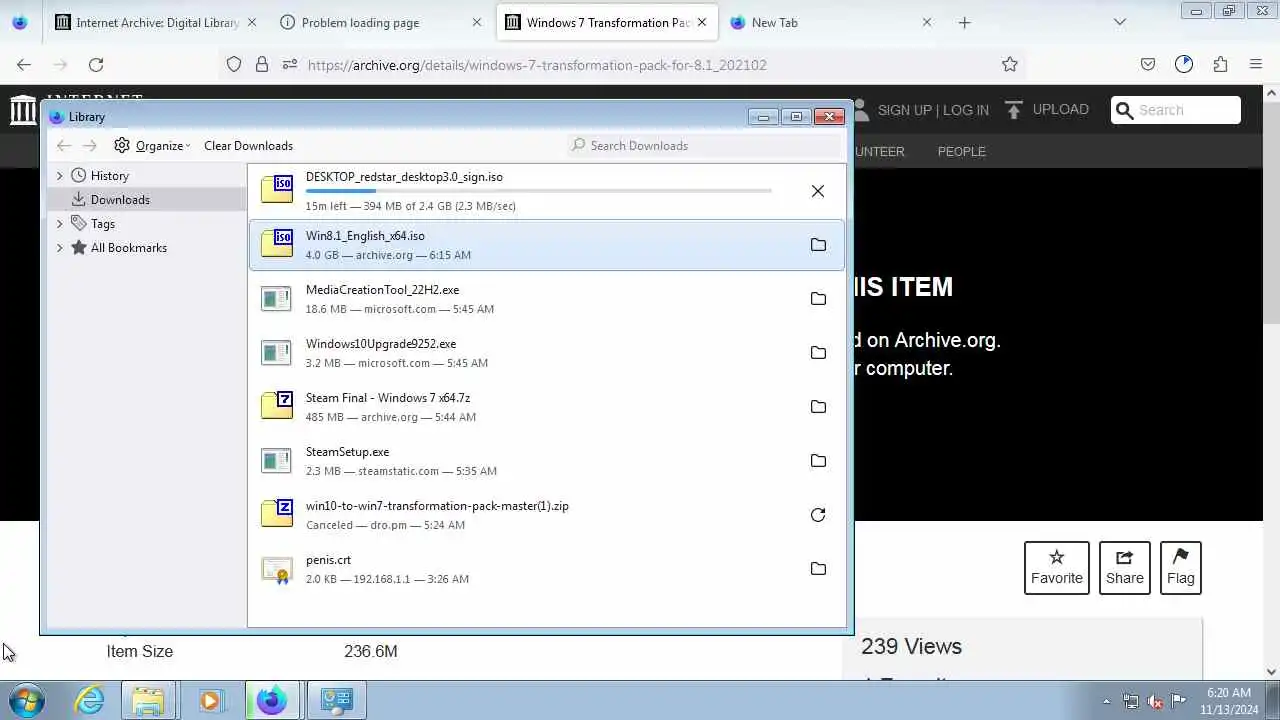
Task: Show Steam Final 7z file in folder
Action: pyautogui.click(x=818, y=407)
